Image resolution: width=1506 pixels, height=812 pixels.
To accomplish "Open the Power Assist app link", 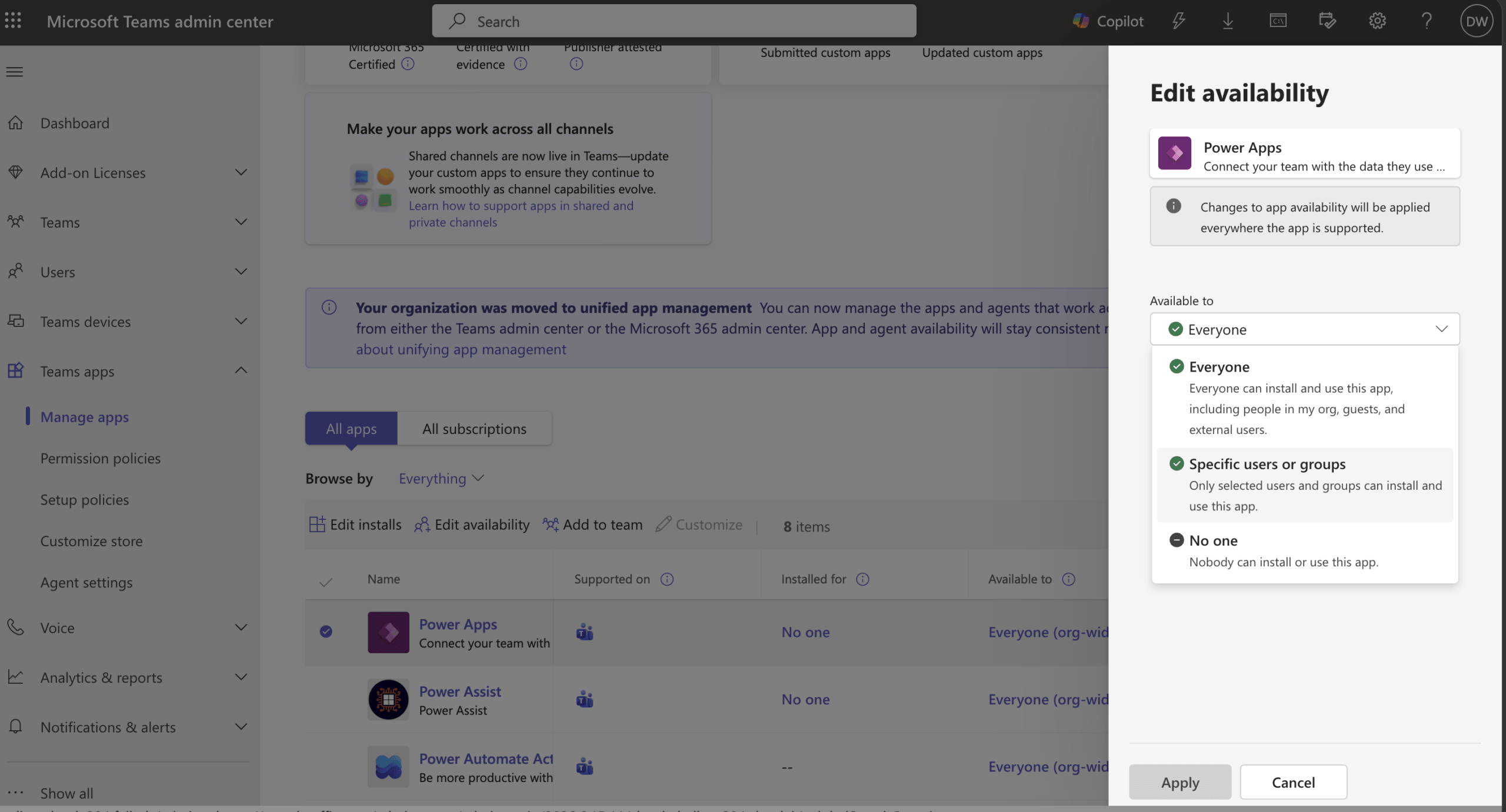I will (460, 691).
